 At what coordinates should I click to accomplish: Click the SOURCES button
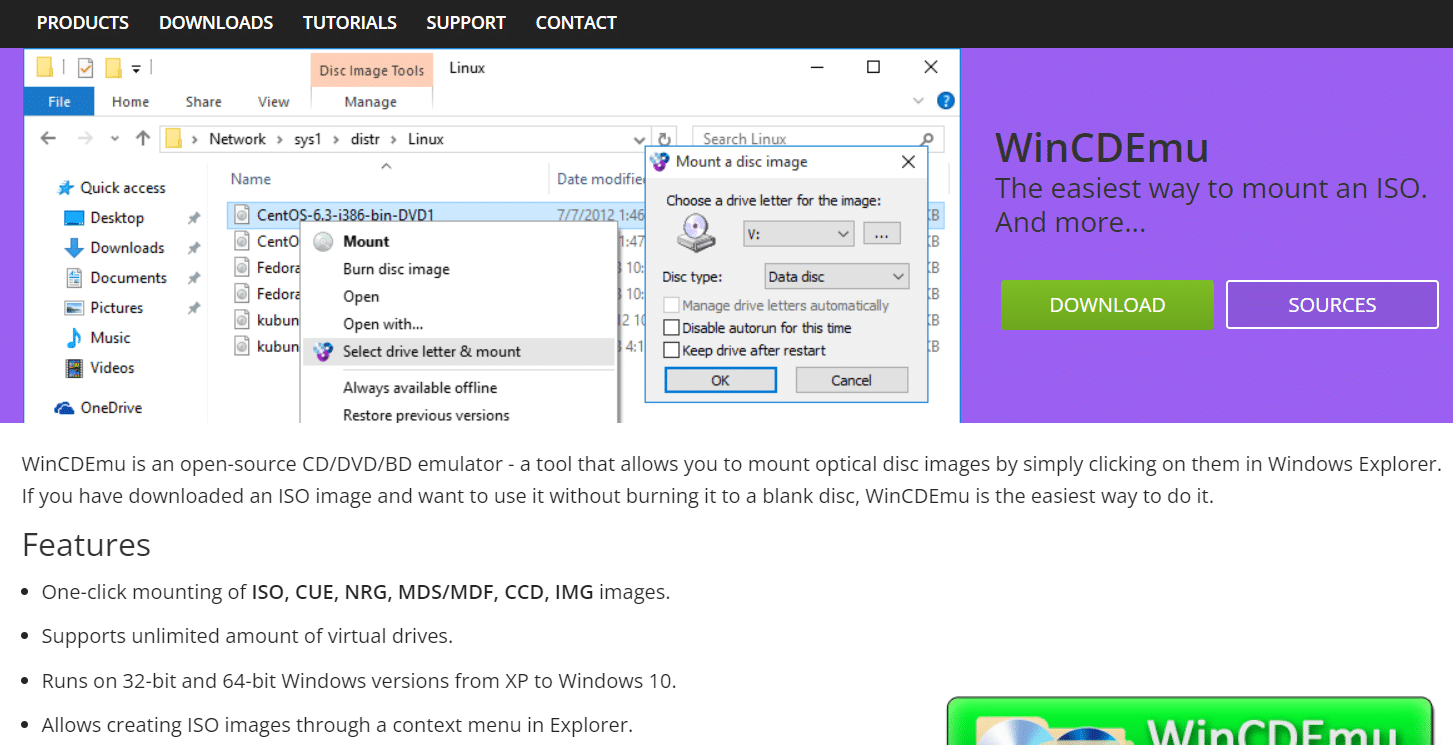click(1332, 305)
